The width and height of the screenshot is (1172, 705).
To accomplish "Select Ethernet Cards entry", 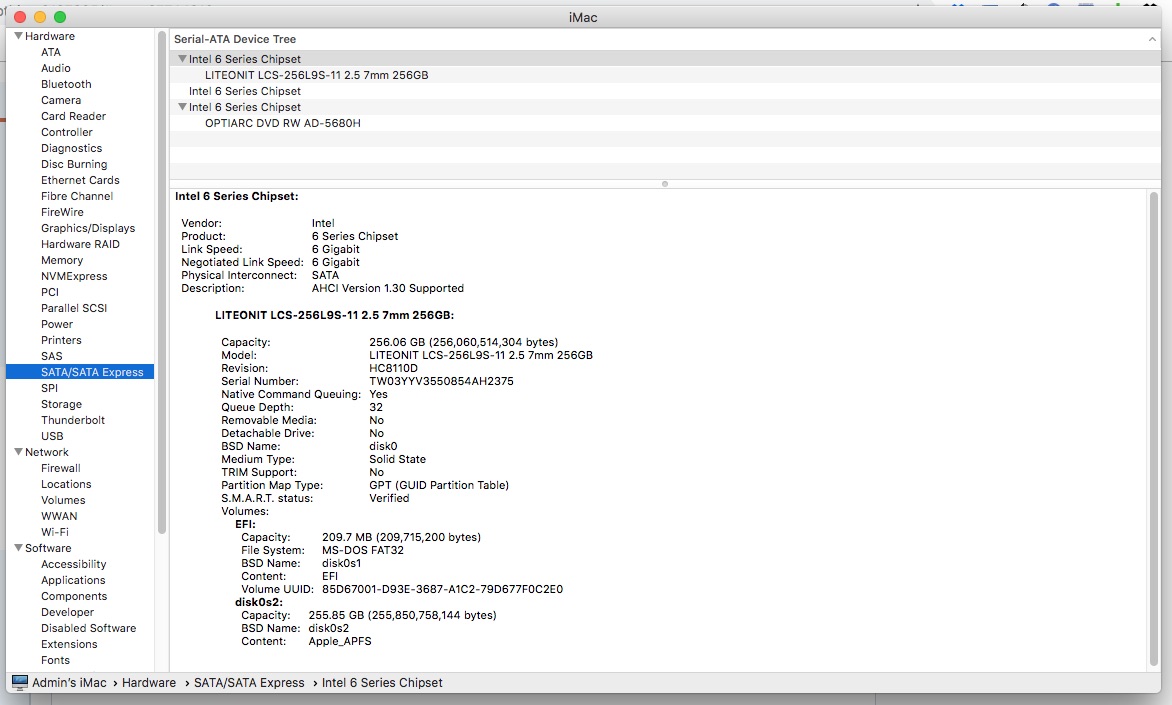I will click(x=80, y=180).
